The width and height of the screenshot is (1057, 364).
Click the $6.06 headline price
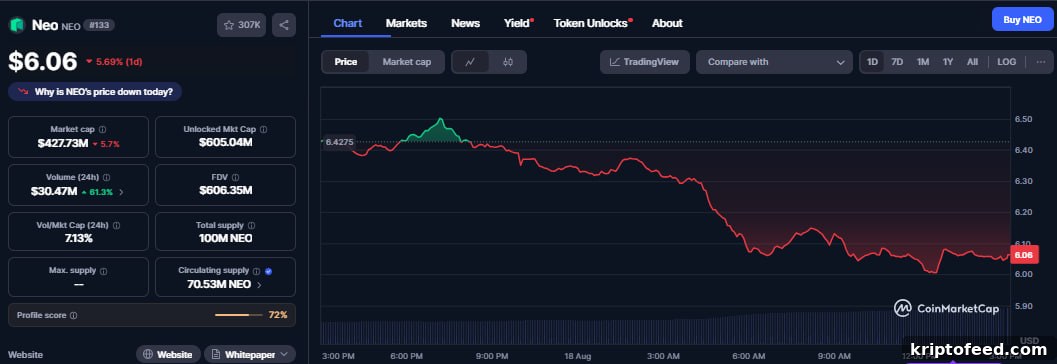coord(43,61)
